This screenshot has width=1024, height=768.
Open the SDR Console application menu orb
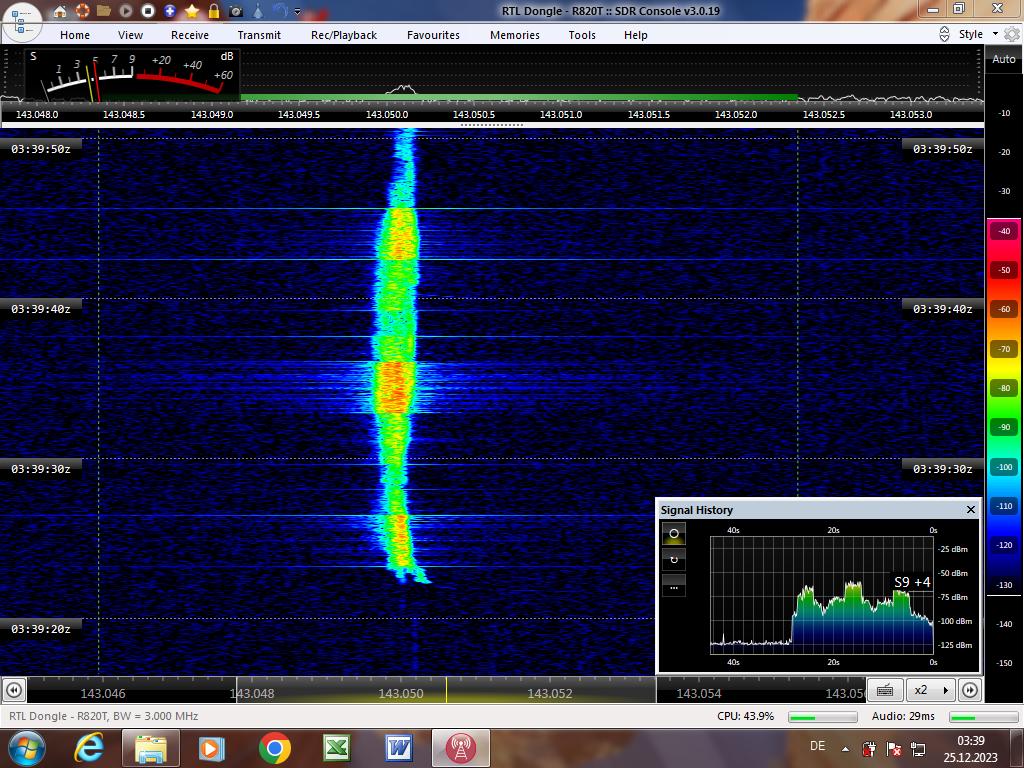click(x=22, y=21)
